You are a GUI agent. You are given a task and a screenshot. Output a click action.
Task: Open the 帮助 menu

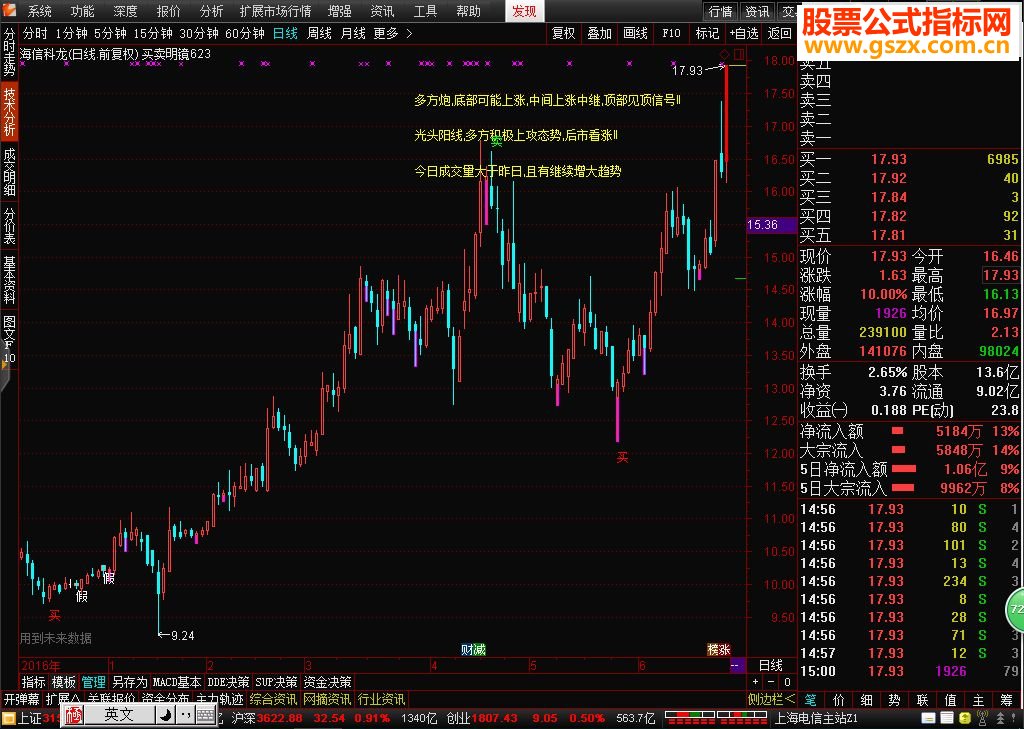coord(468,11)
